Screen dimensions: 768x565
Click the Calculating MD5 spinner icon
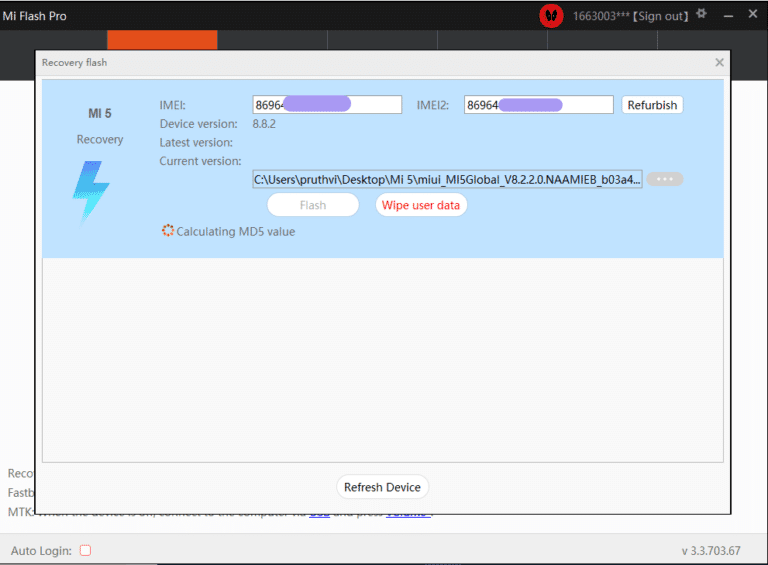click(168, 231)
